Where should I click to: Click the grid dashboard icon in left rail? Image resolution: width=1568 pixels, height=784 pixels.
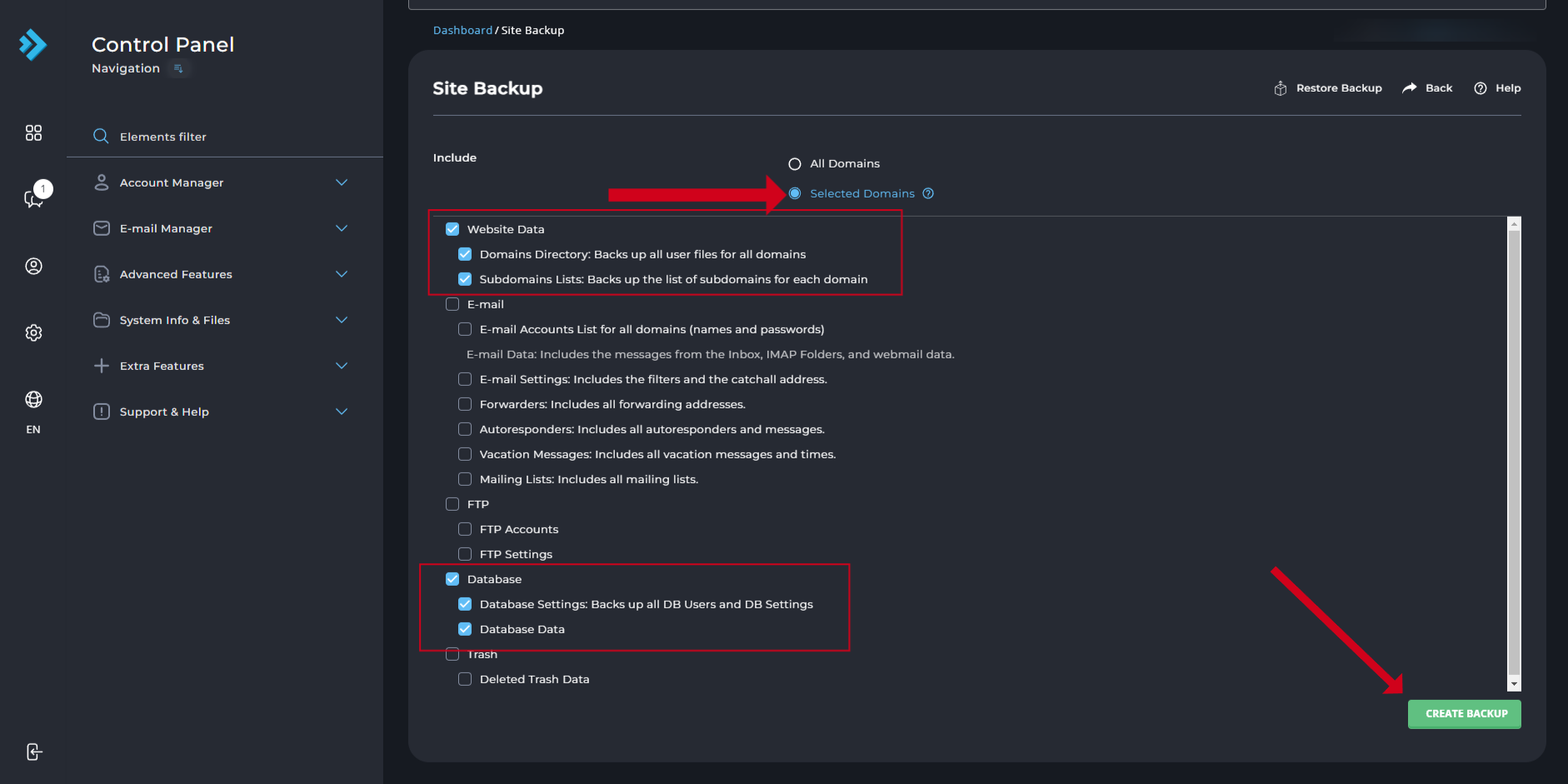33,133
